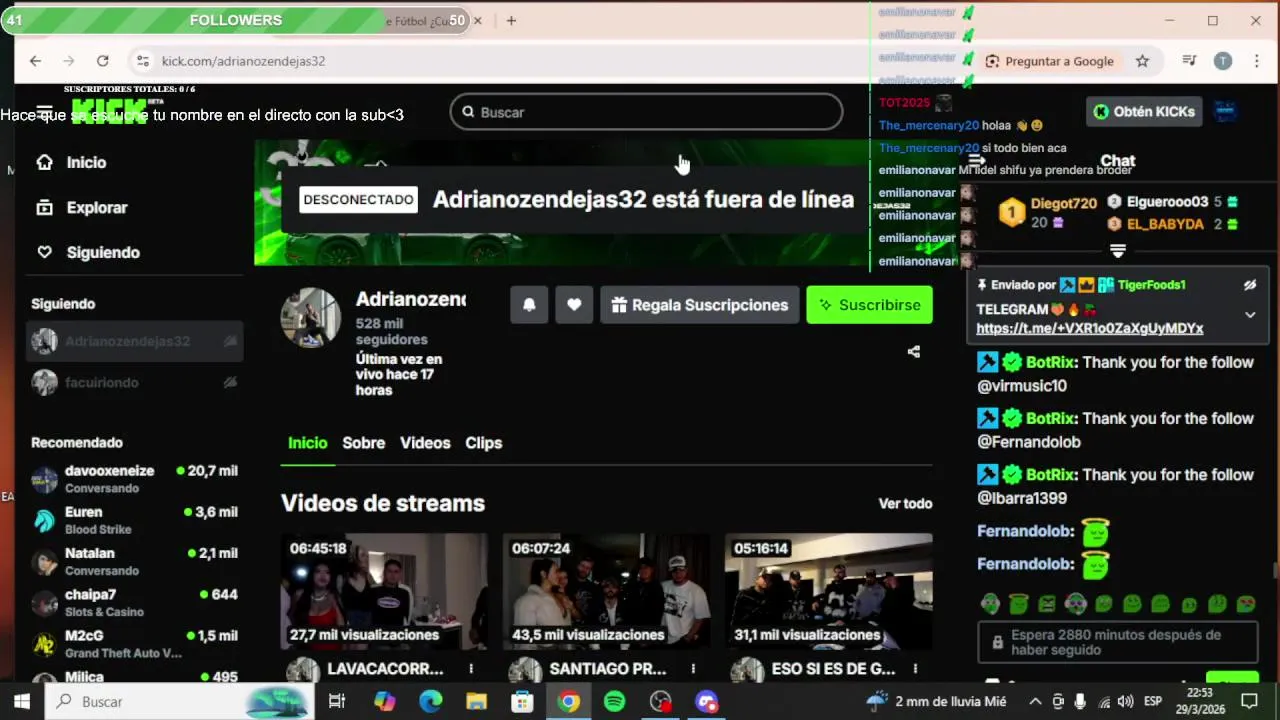Open the options menu for the ESO SI ES DE G video

point(915,669)
